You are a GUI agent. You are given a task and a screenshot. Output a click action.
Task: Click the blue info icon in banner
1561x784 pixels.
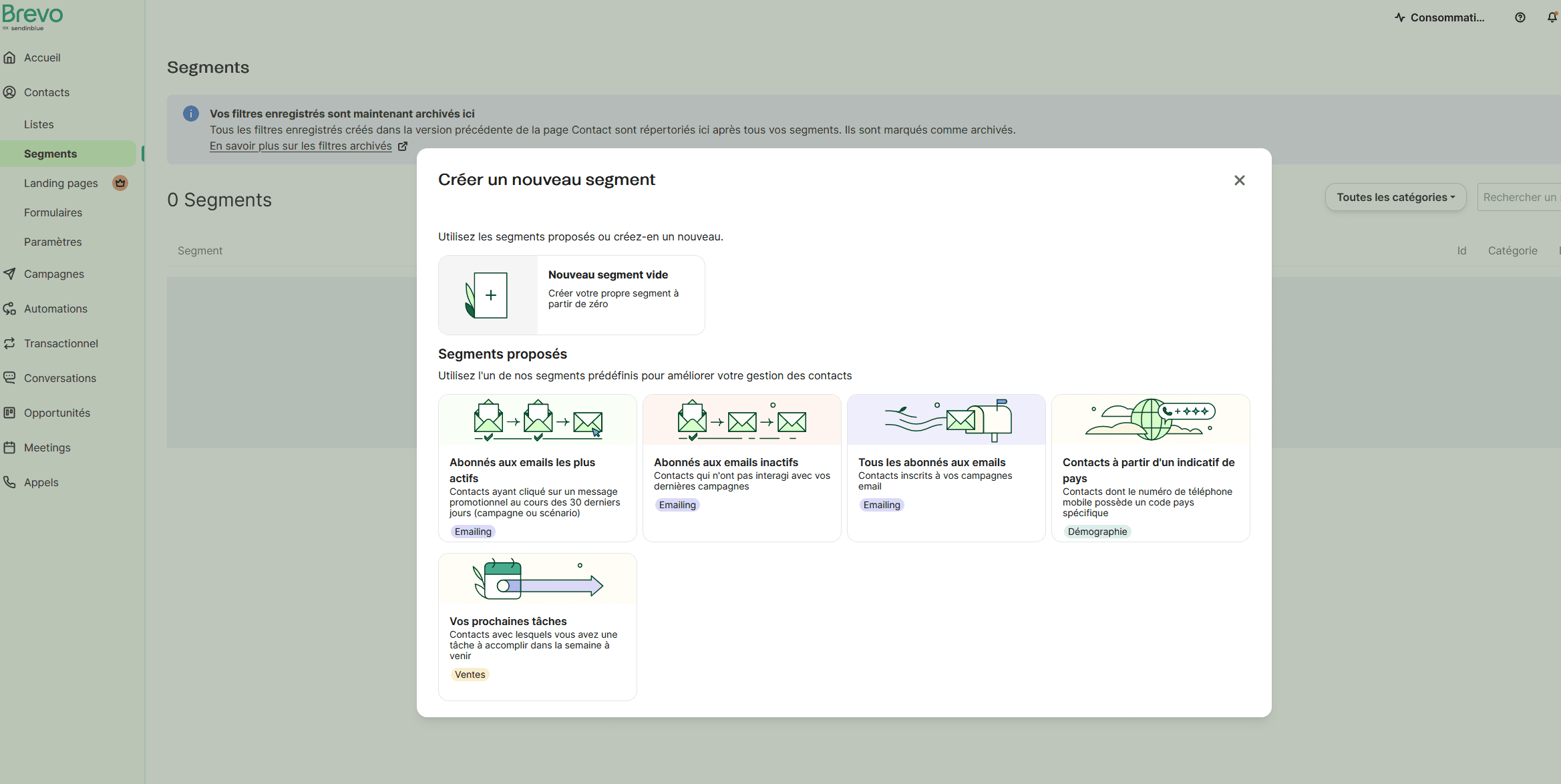[191, 114]
